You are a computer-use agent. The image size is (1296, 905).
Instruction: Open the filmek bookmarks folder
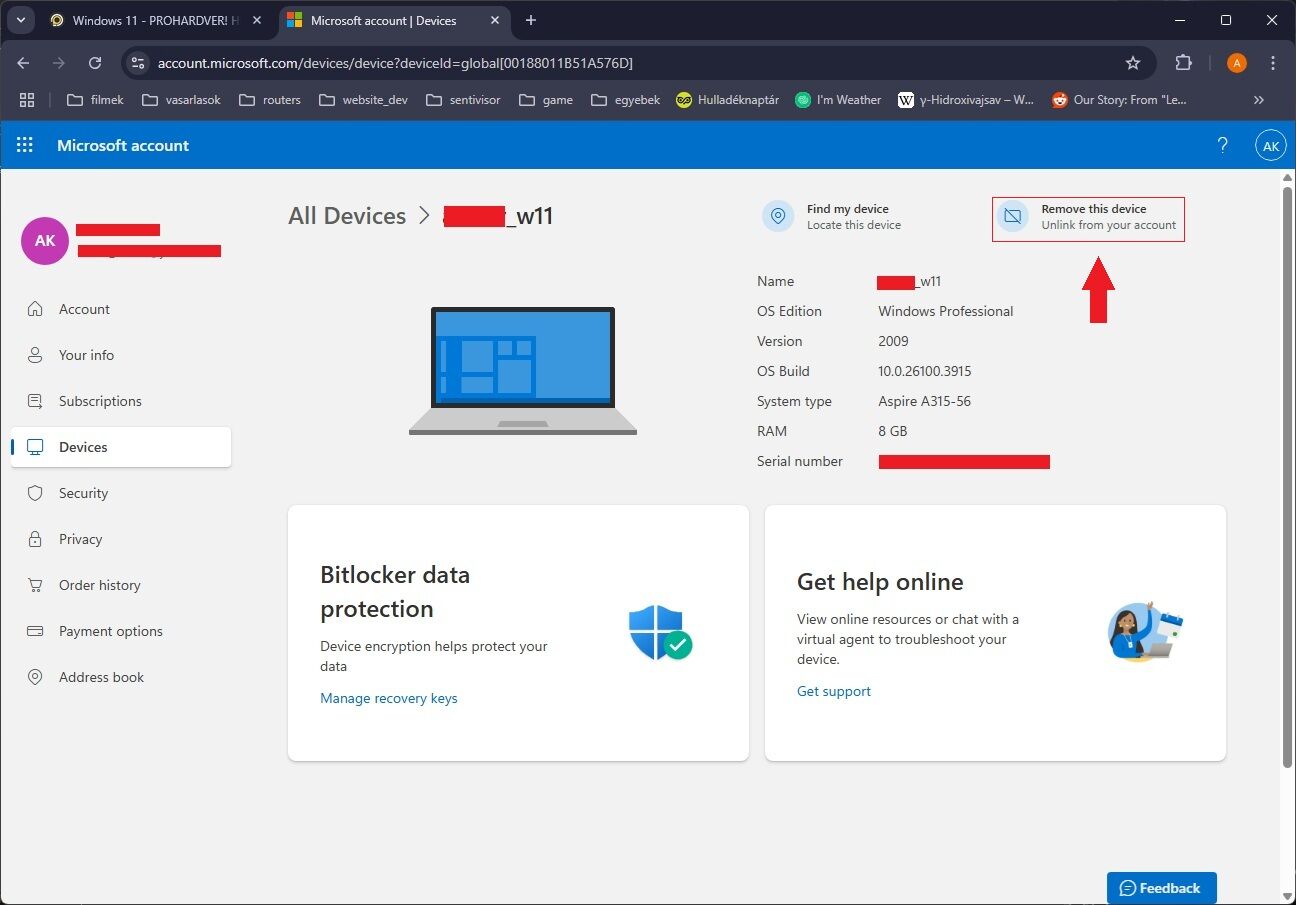tap(94, 100)
